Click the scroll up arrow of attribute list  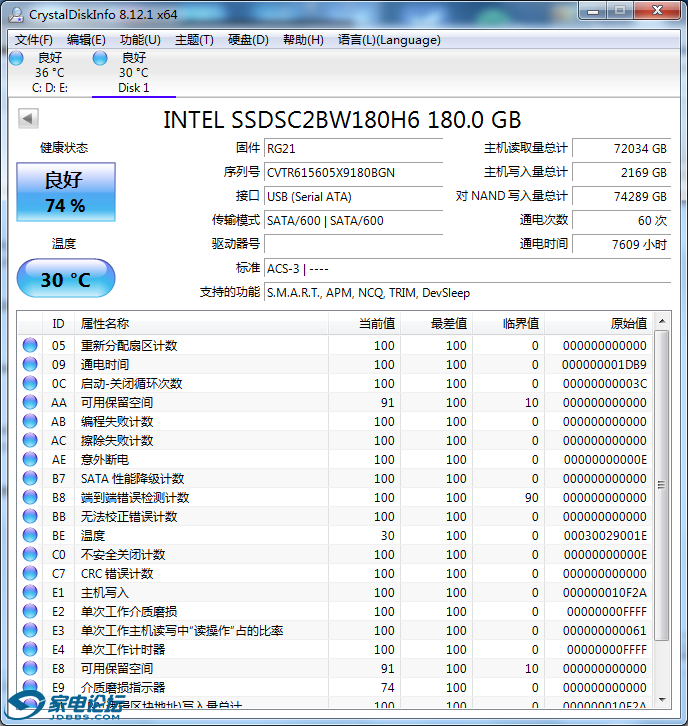click(662, 321)
